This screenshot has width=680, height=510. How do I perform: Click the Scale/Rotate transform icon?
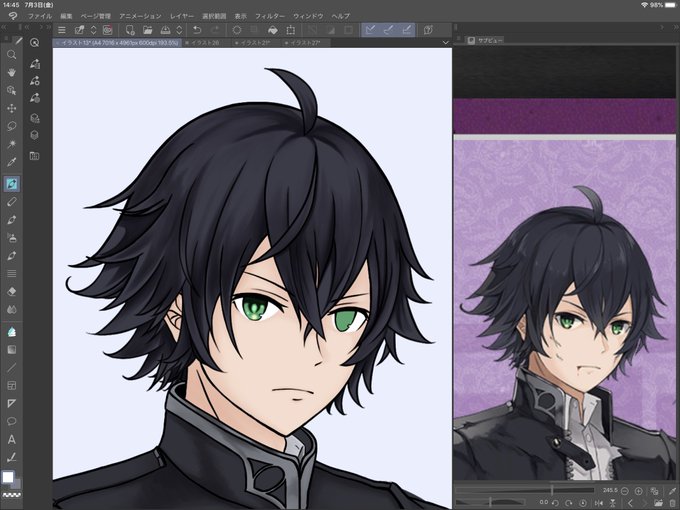(291, 30)
